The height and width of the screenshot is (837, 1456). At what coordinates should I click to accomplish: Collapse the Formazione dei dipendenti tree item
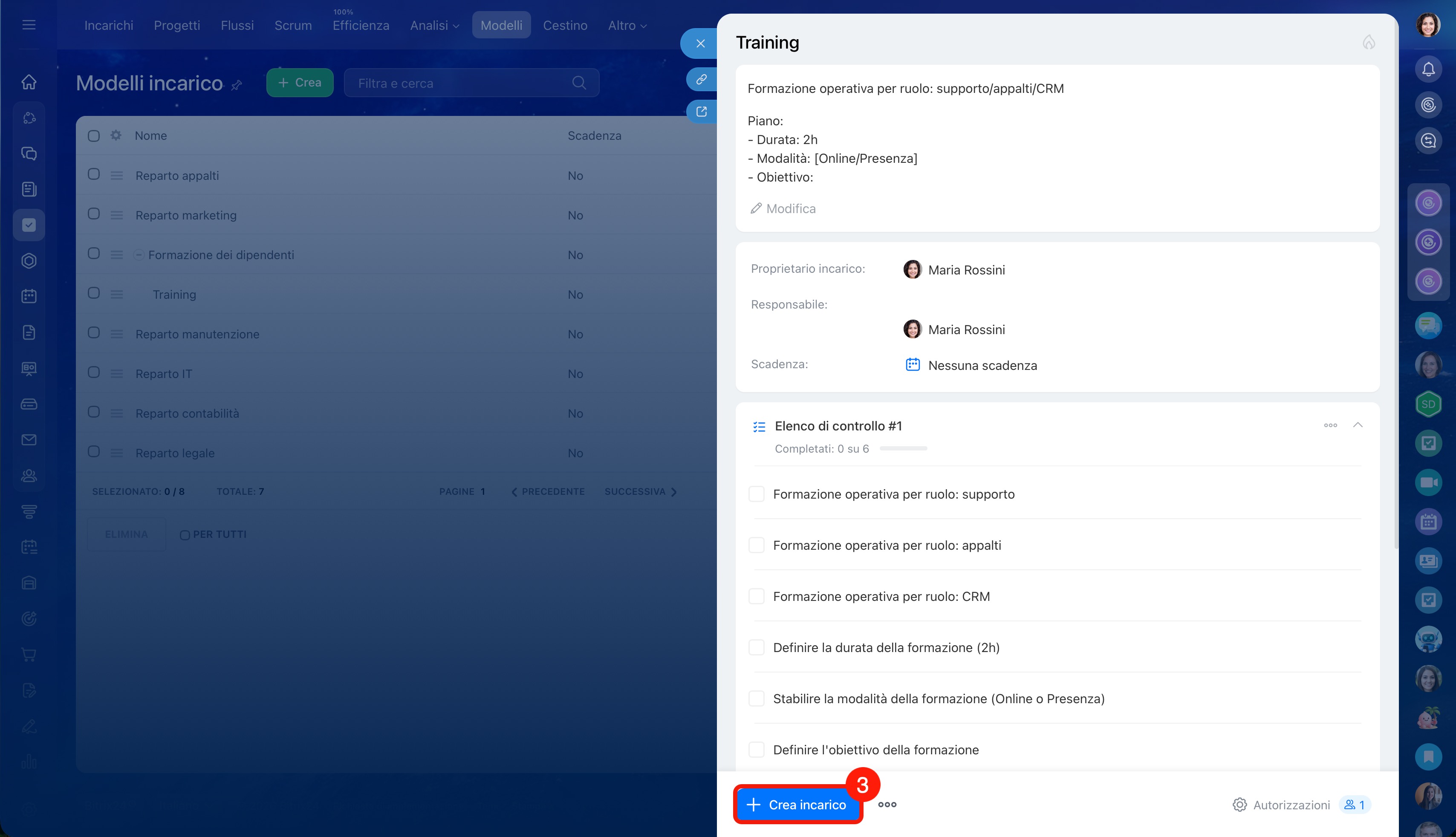tap(139, 255)
